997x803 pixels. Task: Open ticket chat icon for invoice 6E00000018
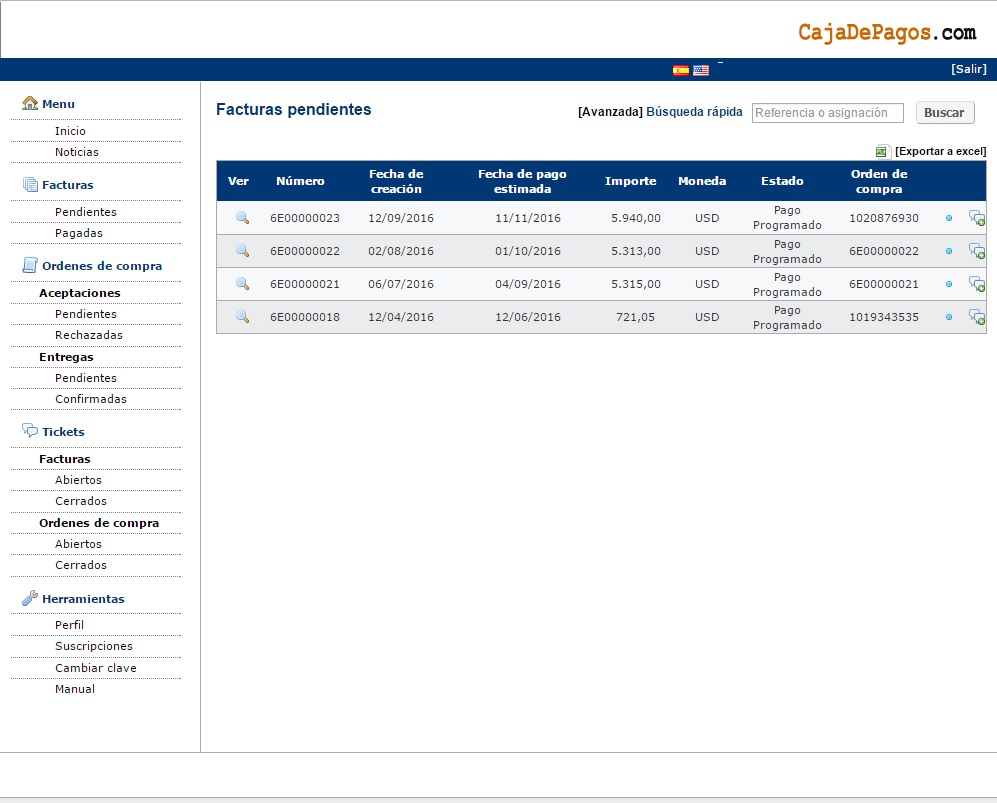point(977,317)
